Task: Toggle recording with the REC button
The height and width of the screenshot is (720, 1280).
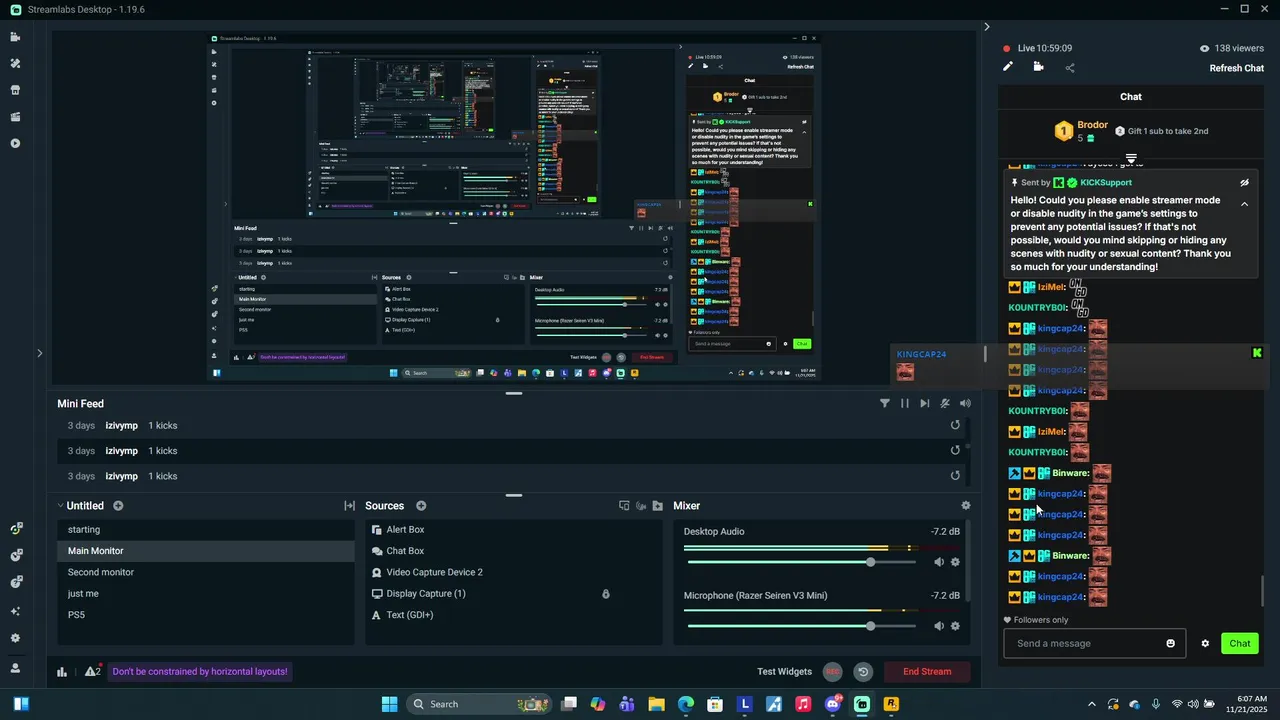Action: [833, 672]
